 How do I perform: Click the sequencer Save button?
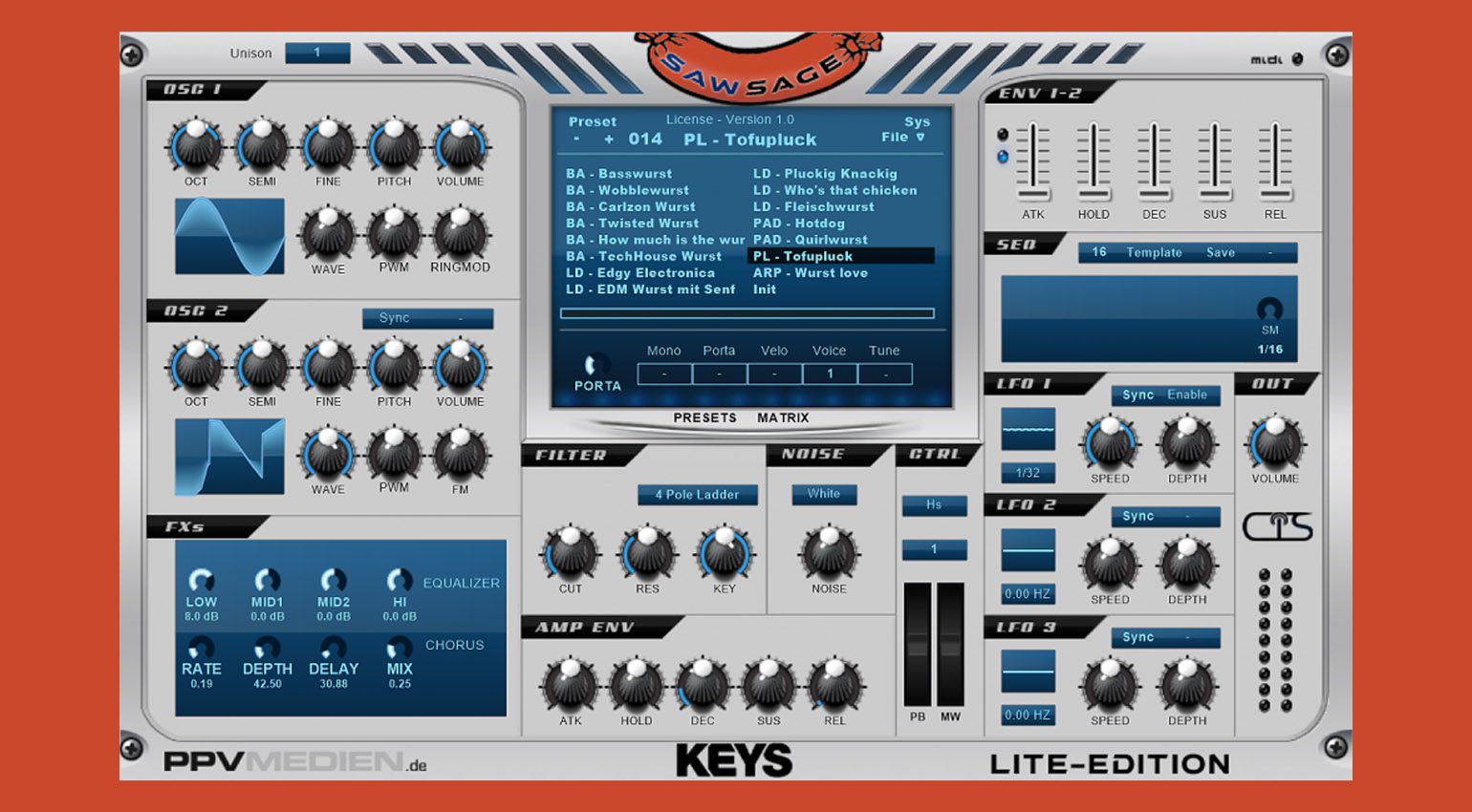pos(1221,252)
